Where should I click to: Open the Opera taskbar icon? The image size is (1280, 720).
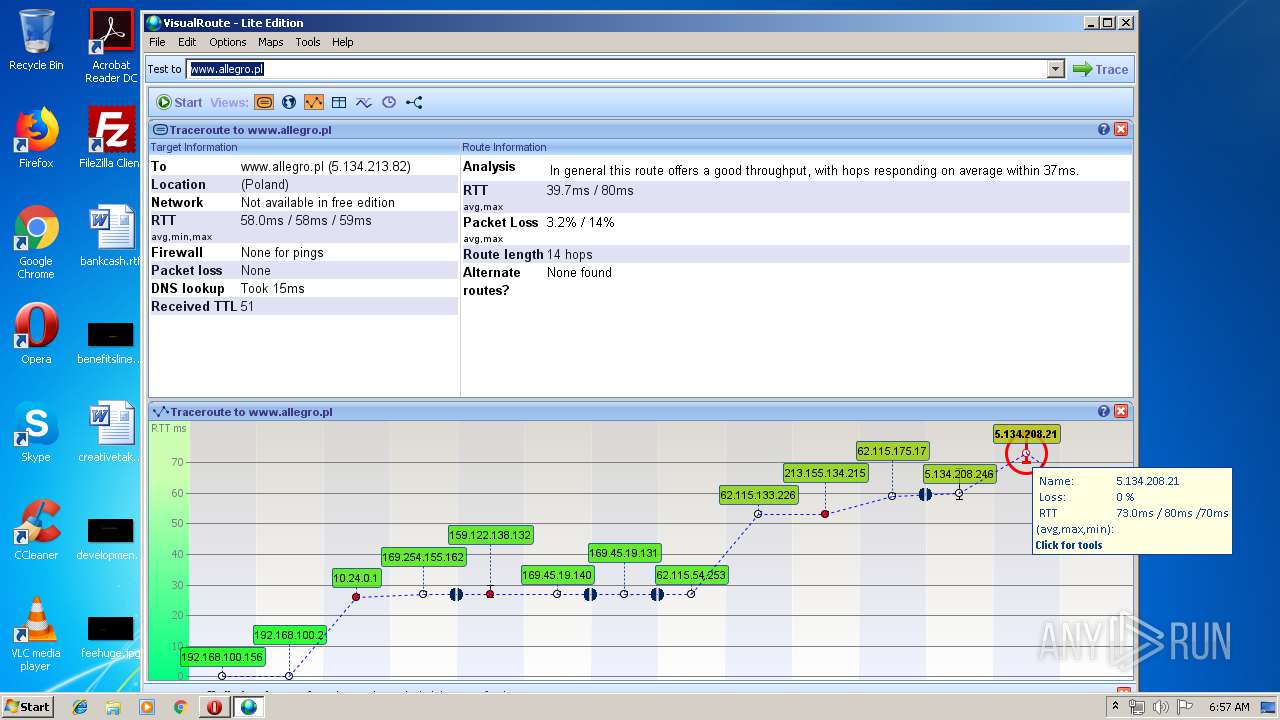tap(214, 707)
